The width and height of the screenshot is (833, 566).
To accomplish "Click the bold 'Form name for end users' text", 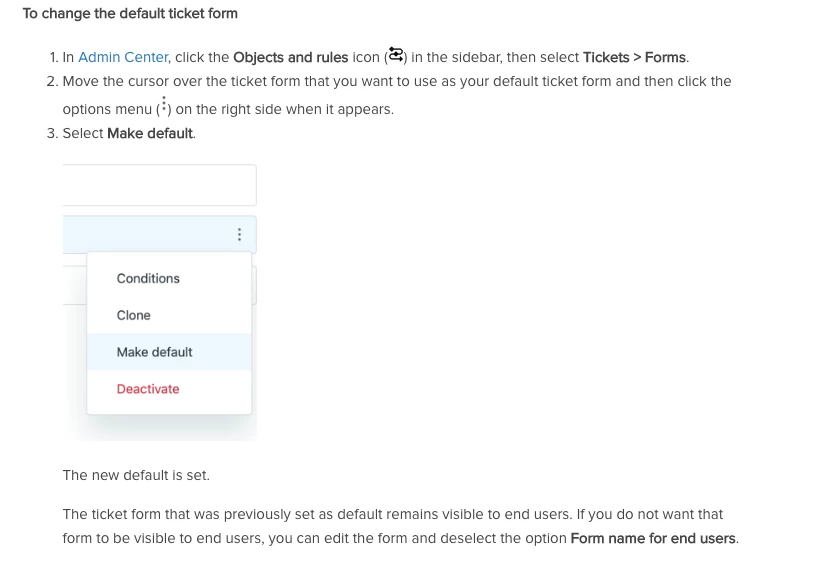I will pos(653,538).
